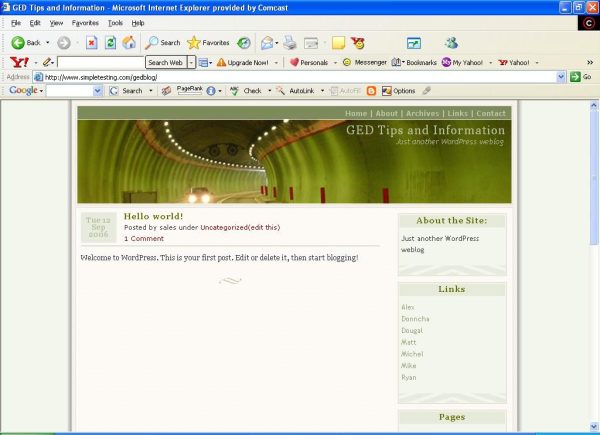Open the View menu
The width and height of the screenshot is (600, 435).
tap(56, 23)
